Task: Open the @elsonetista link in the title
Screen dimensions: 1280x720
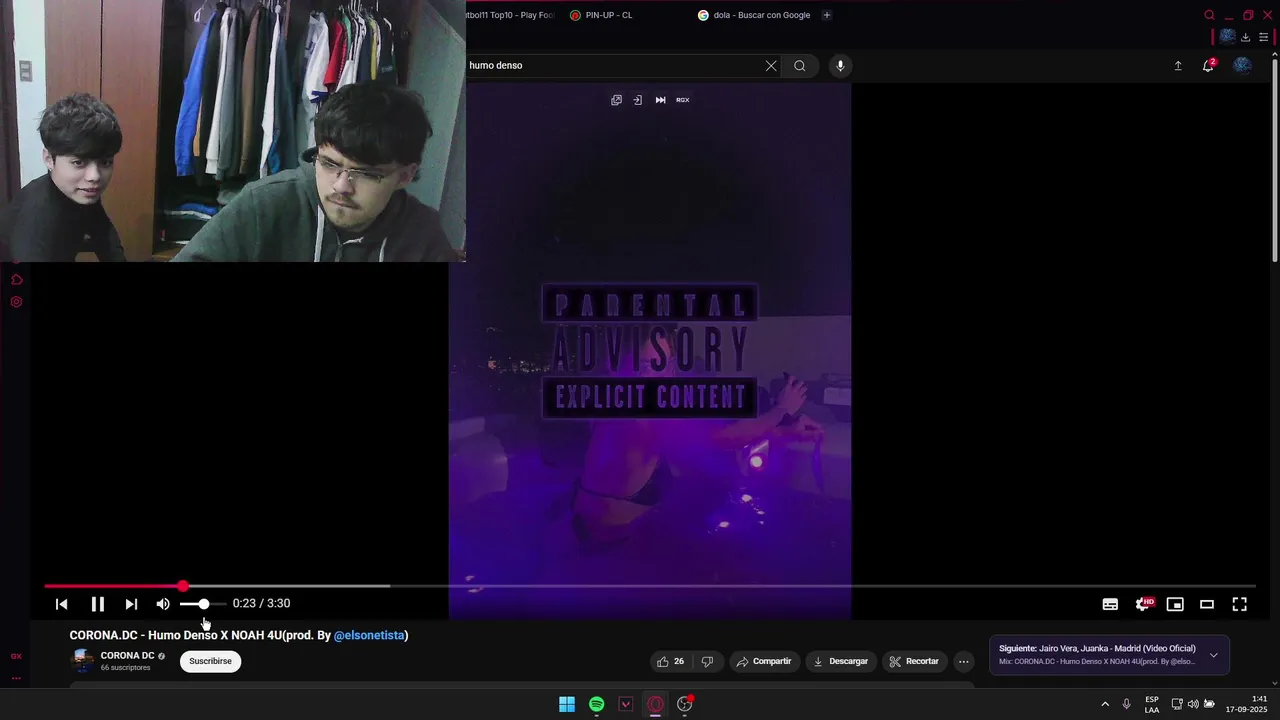Action: (x=369, y=635)
